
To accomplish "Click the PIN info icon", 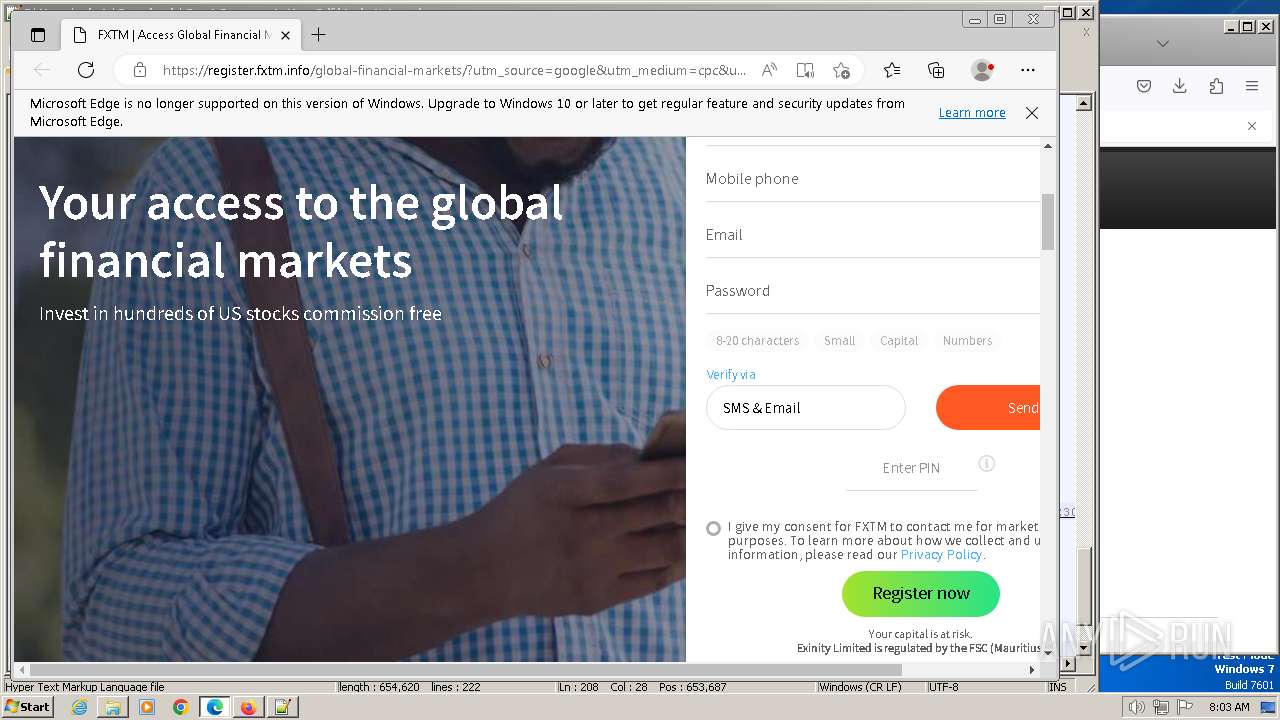I will click(987, 464).
